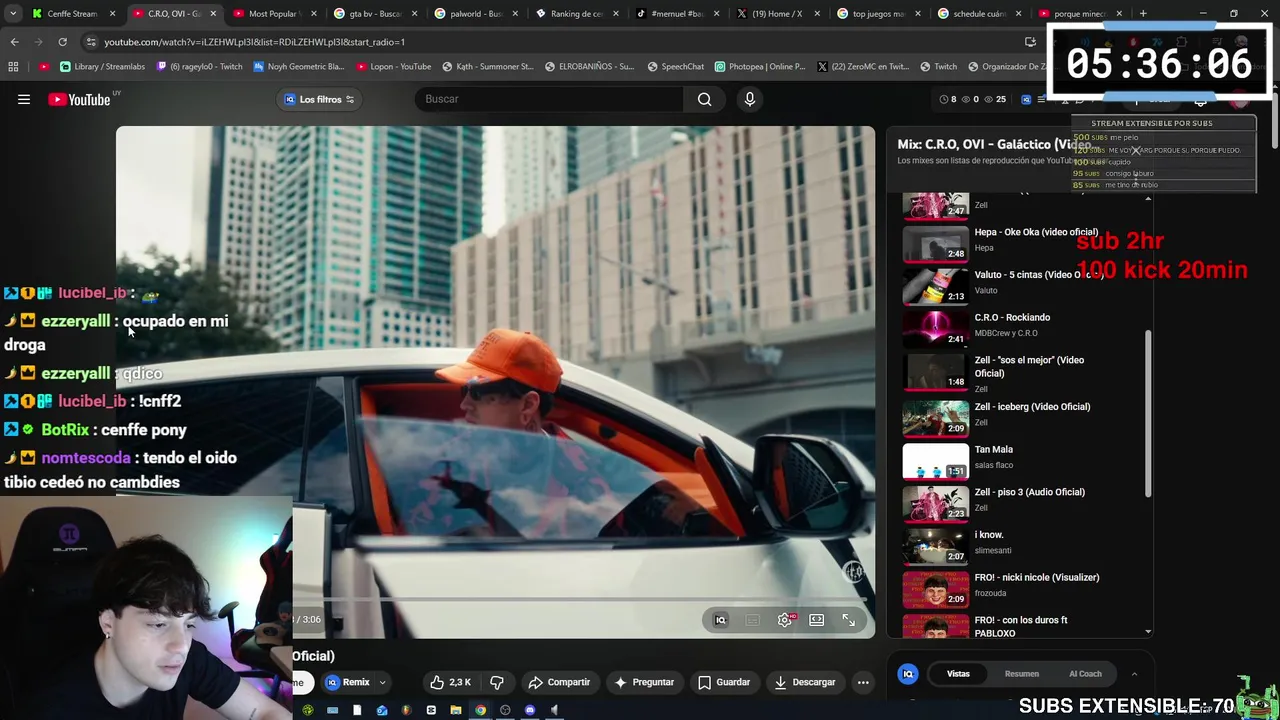Screen dimensions: 1280x720
Task: Switch to the Cenffe Stream tab
Action: coord(73,14)
